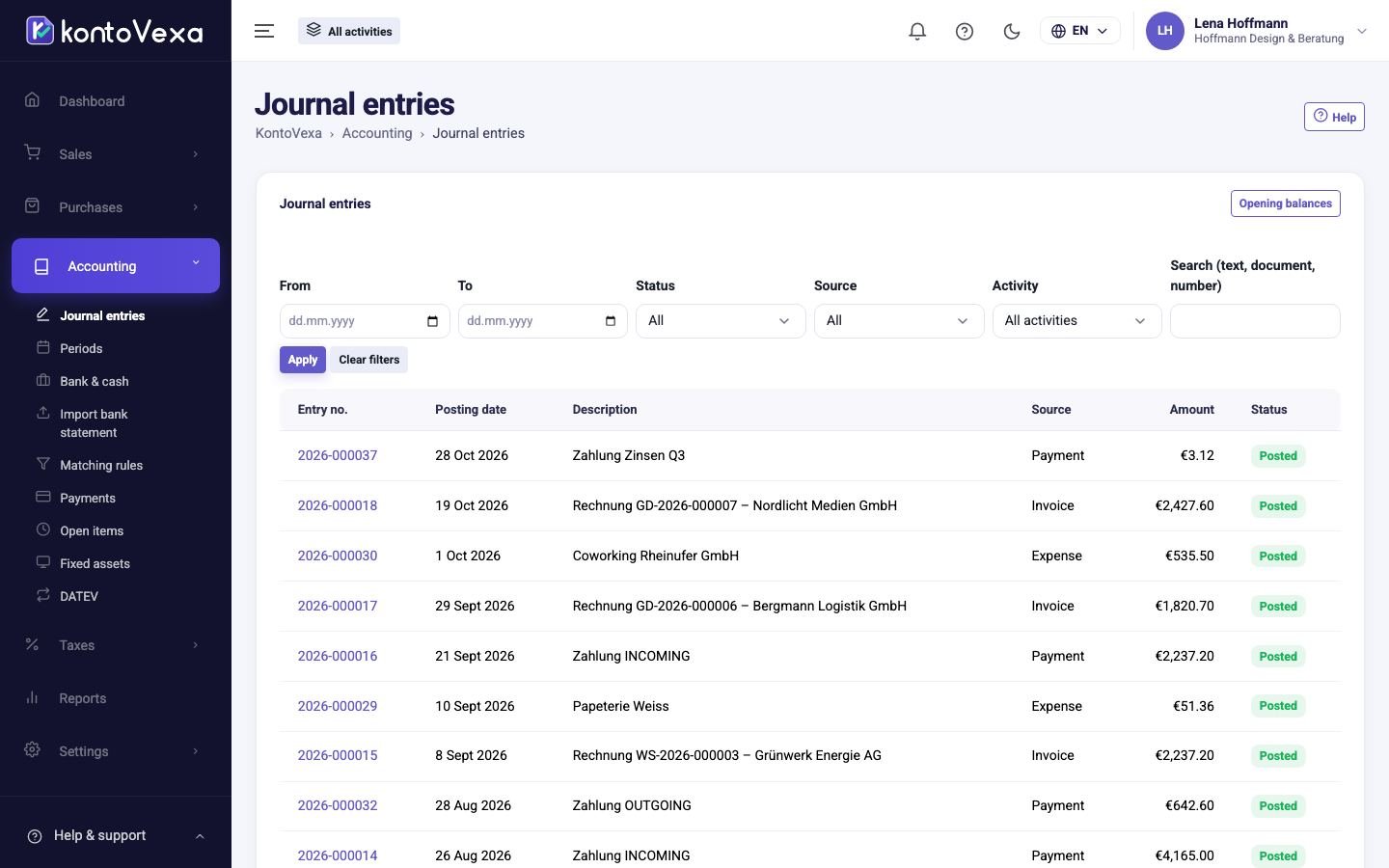Select Import bank statement in sidebar
This screenshot has width=1389, height=868.
[x=94, y=423]
